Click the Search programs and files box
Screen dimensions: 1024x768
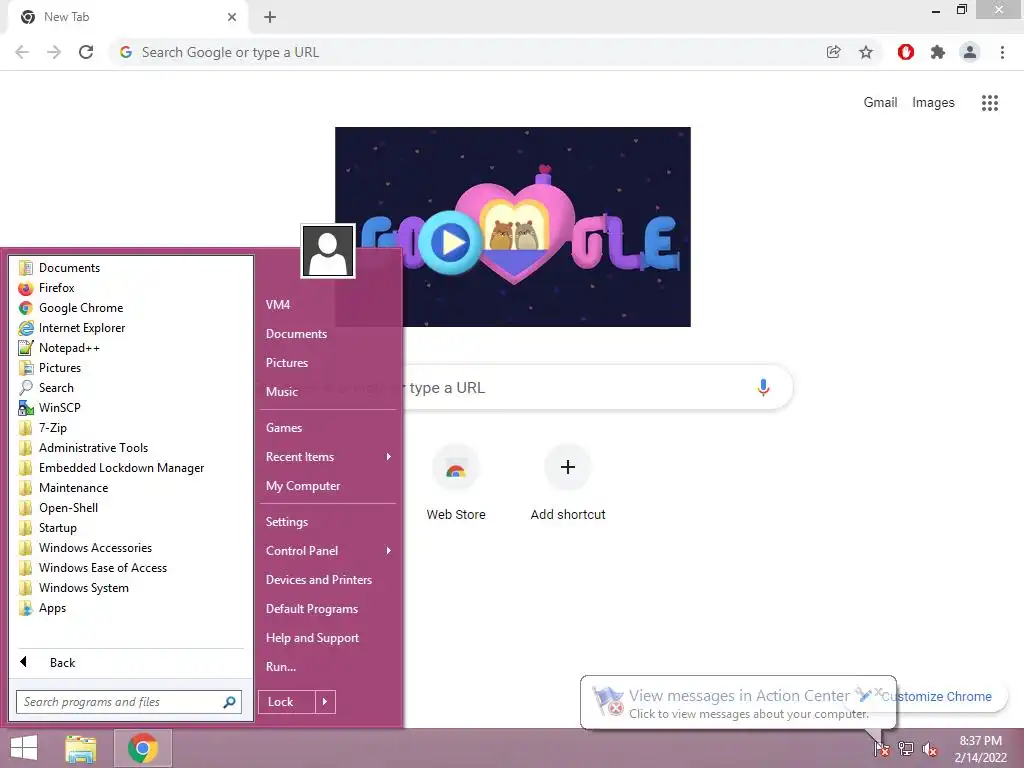129,702
